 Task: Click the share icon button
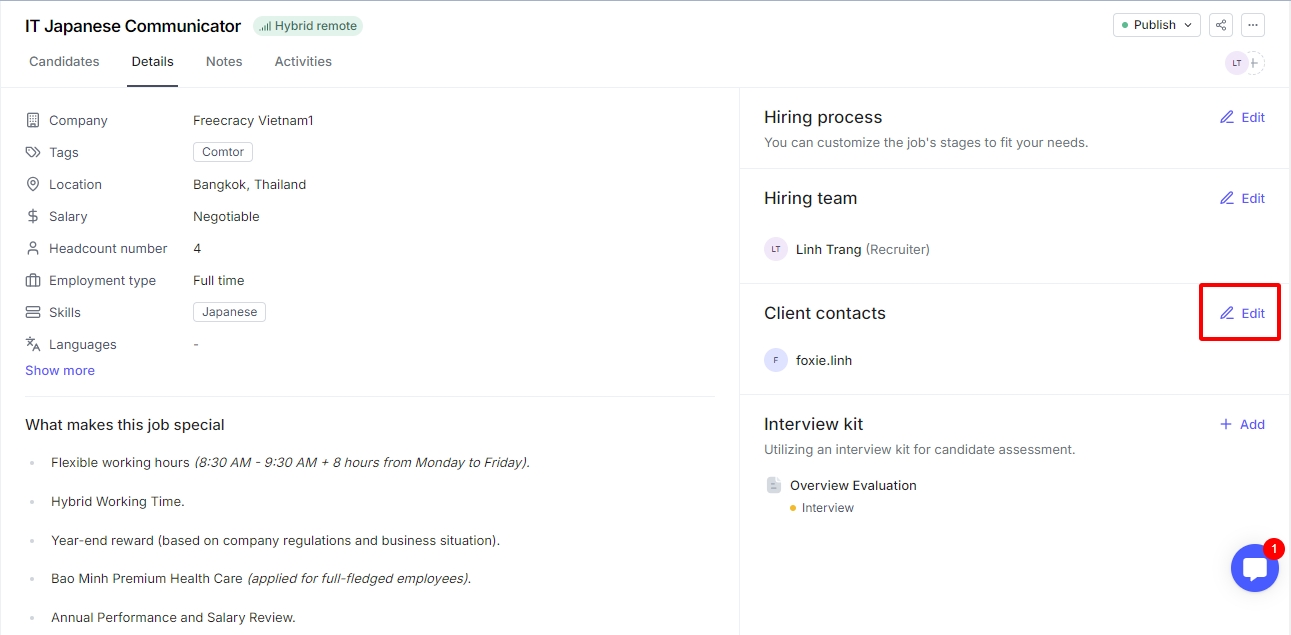pos(1220,25)
